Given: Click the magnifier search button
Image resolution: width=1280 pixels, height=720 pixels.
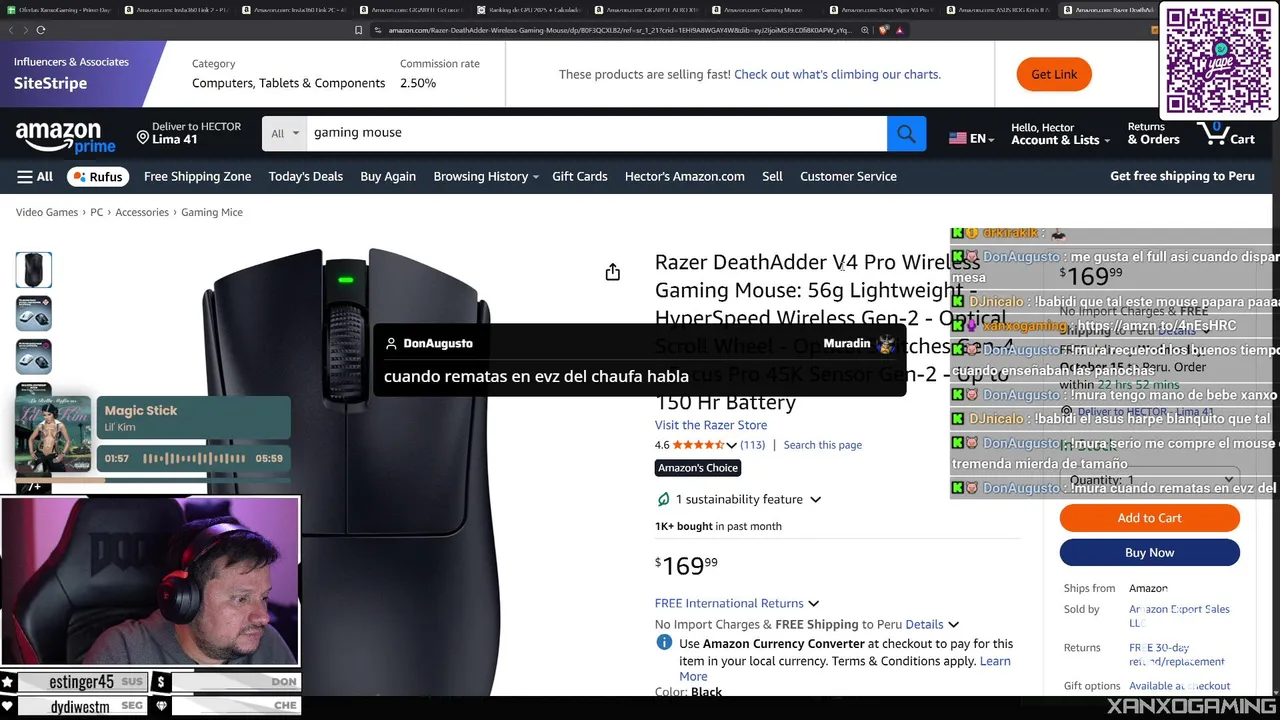Looking at the screenshot, I should click(906, 133).
